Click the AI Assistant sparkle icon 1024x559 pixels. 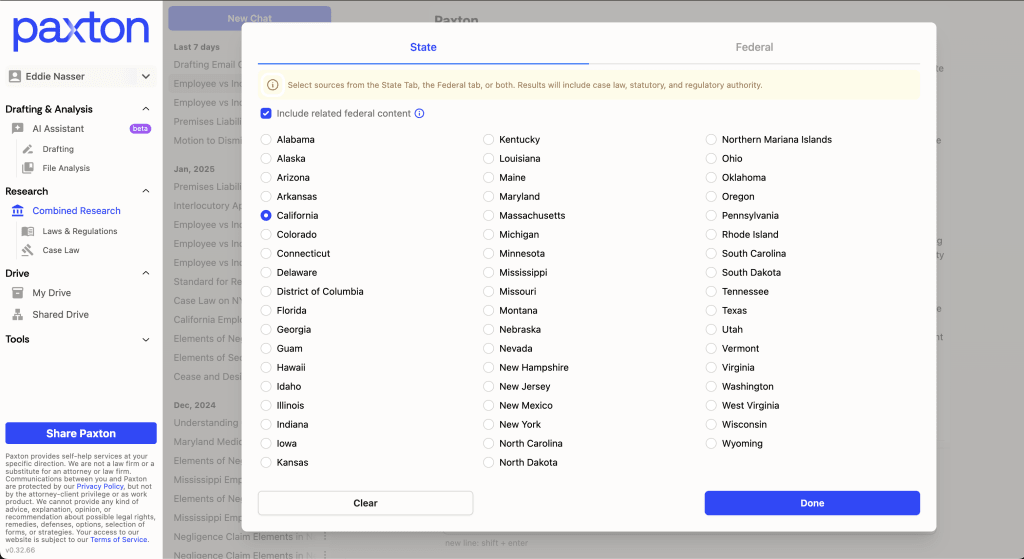(x=17, y=129)
